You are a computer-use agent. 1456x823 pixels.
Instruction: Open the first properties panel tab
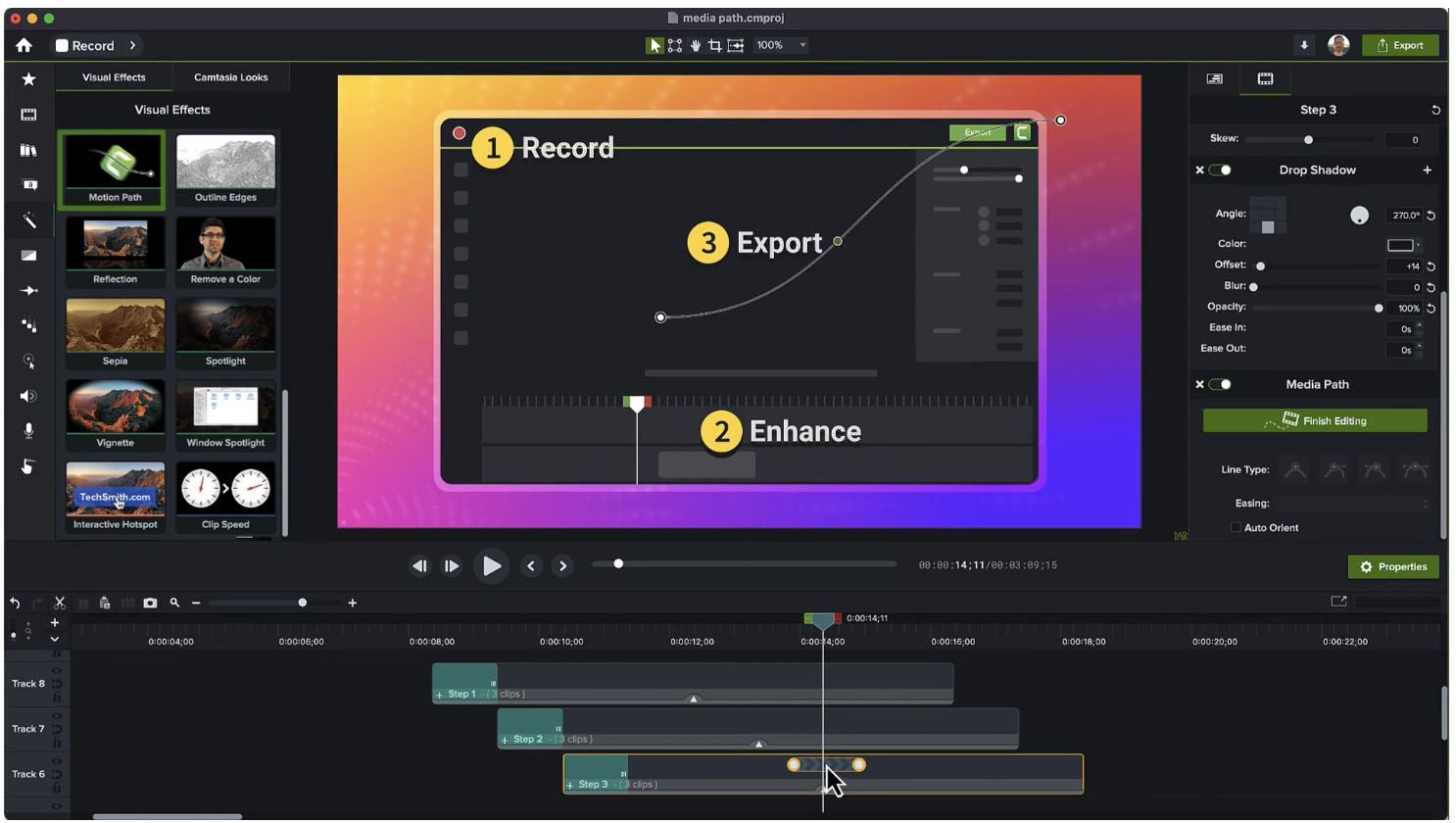click(1215, 78)
